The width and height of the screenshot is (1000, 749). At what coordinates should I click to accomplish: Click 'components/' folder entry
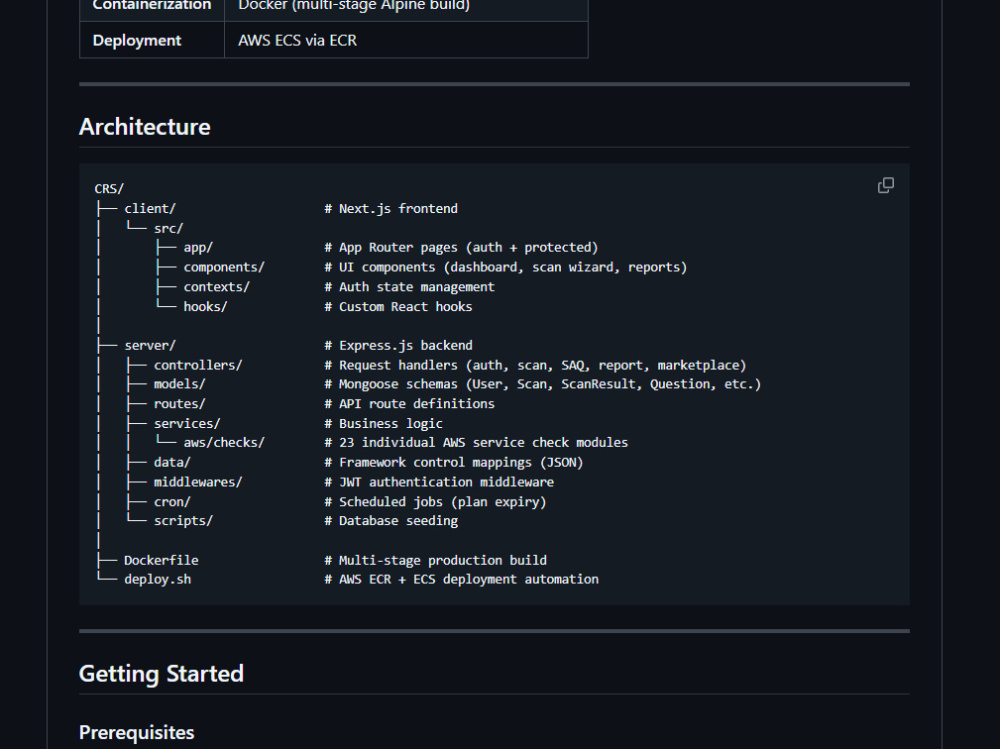pos(224,267)
